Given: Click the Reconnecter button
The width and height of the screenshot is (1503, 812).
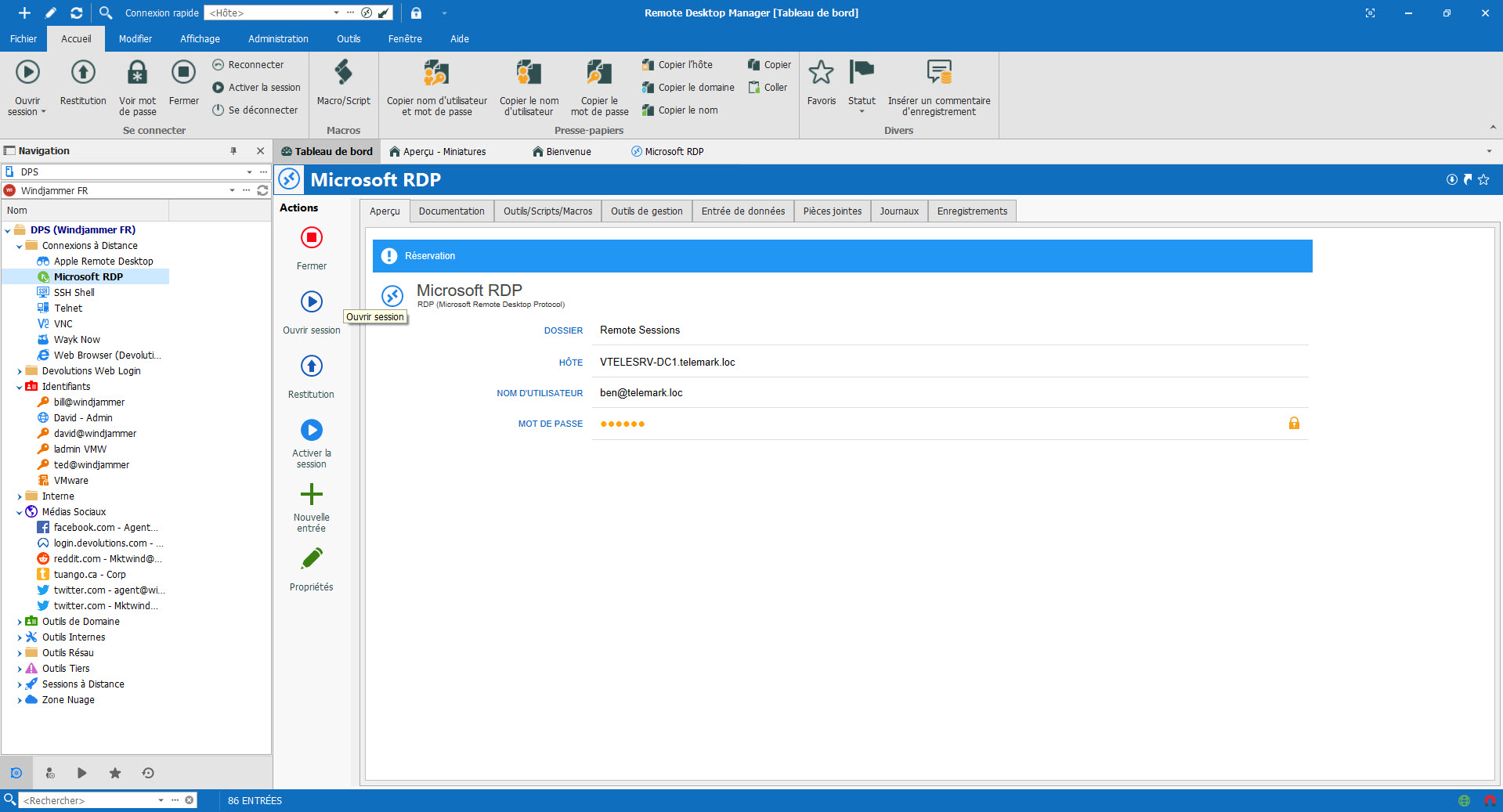Looking at the screenshot, I should [x=248, y=65].
